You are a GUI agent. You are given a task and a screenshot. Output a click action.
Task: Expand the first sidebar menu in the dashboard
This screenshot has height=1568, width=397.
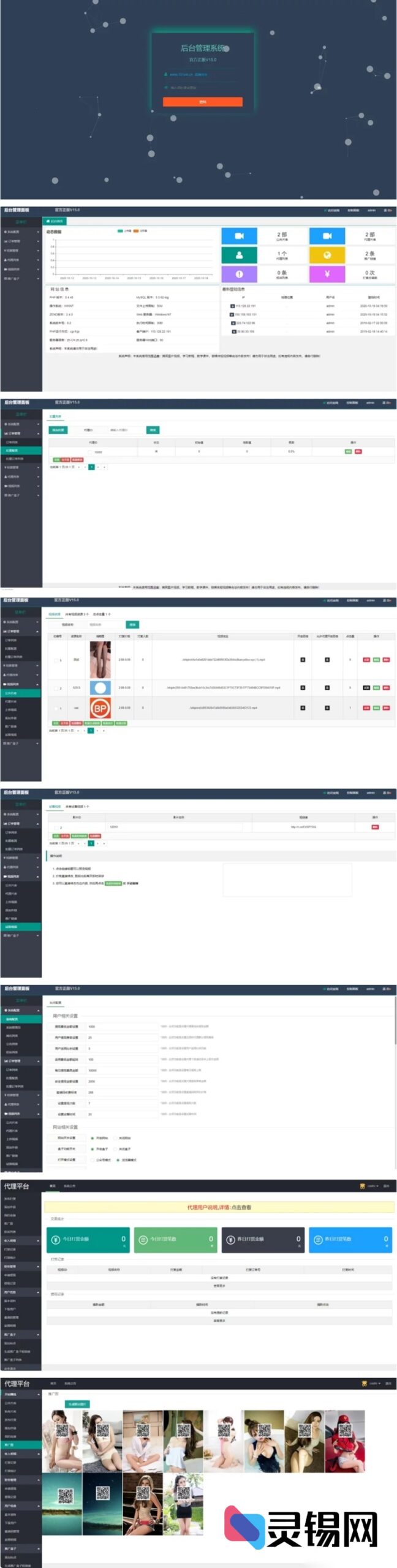coord(21,232)
